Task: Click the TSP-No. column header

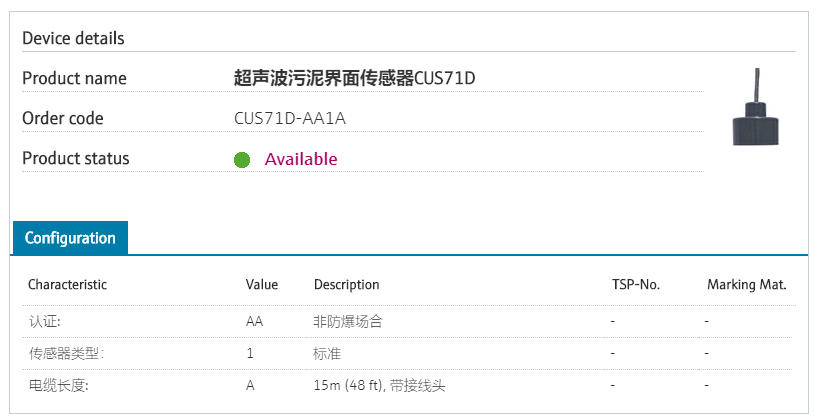Action: point(635,284)
